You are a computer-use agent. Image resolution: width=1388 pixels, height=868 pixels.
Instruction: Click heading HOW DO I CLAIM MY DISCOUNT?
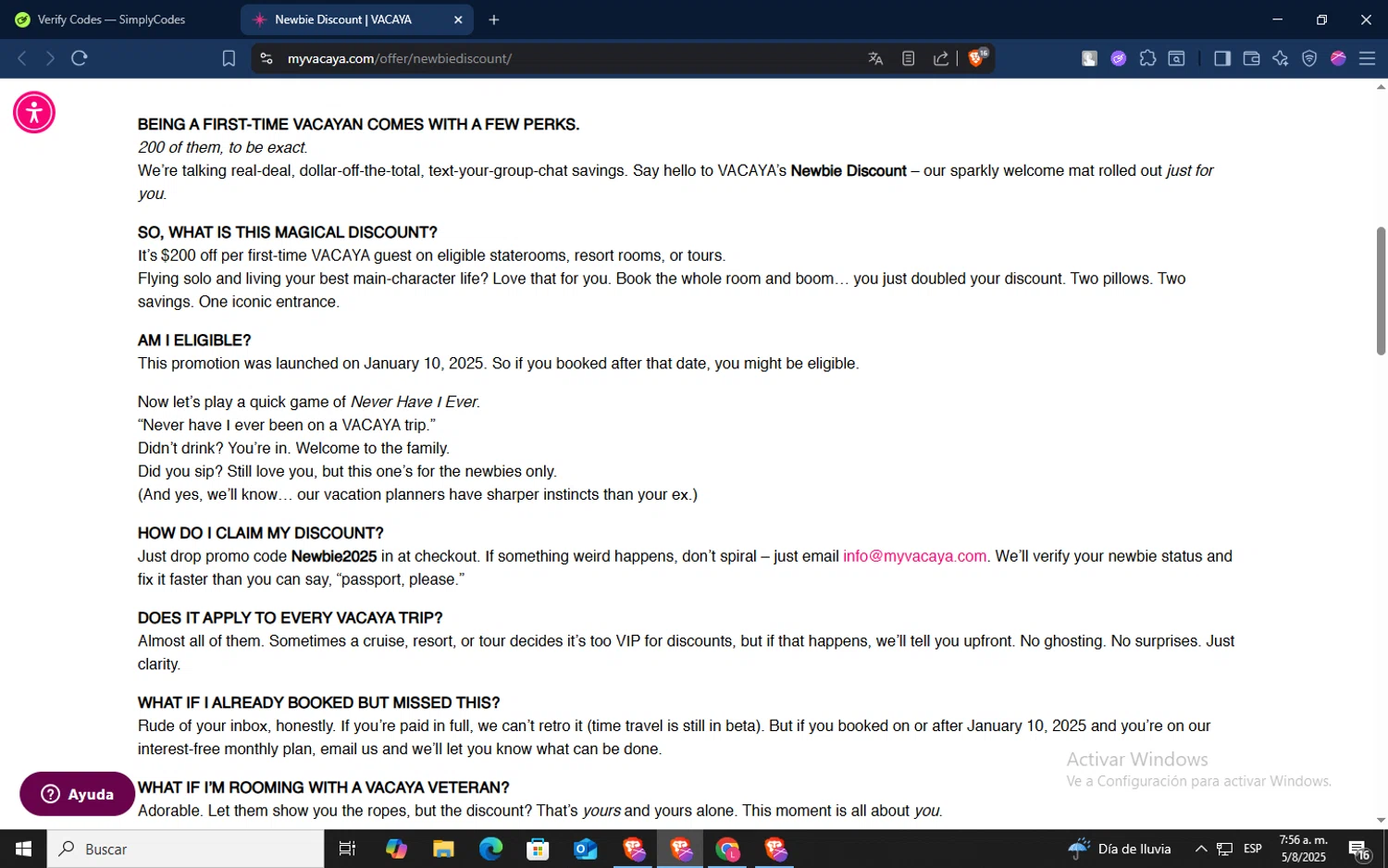[x=260, y=533]
